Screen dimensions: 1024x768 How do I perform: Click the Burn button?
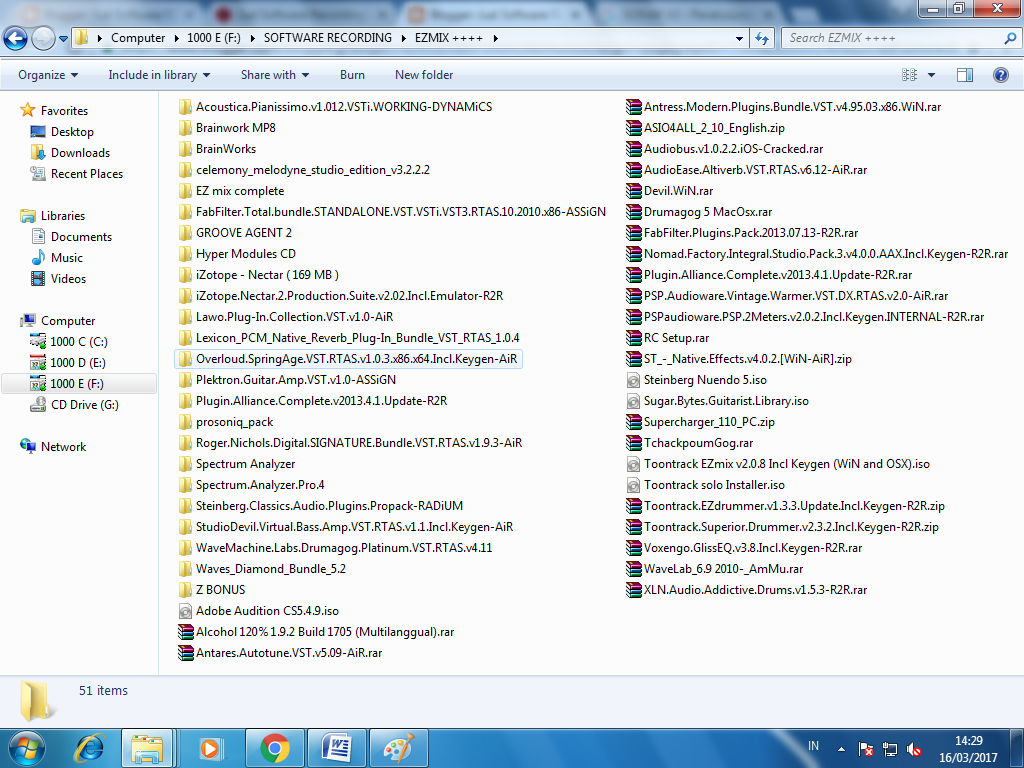click(352, 75)
